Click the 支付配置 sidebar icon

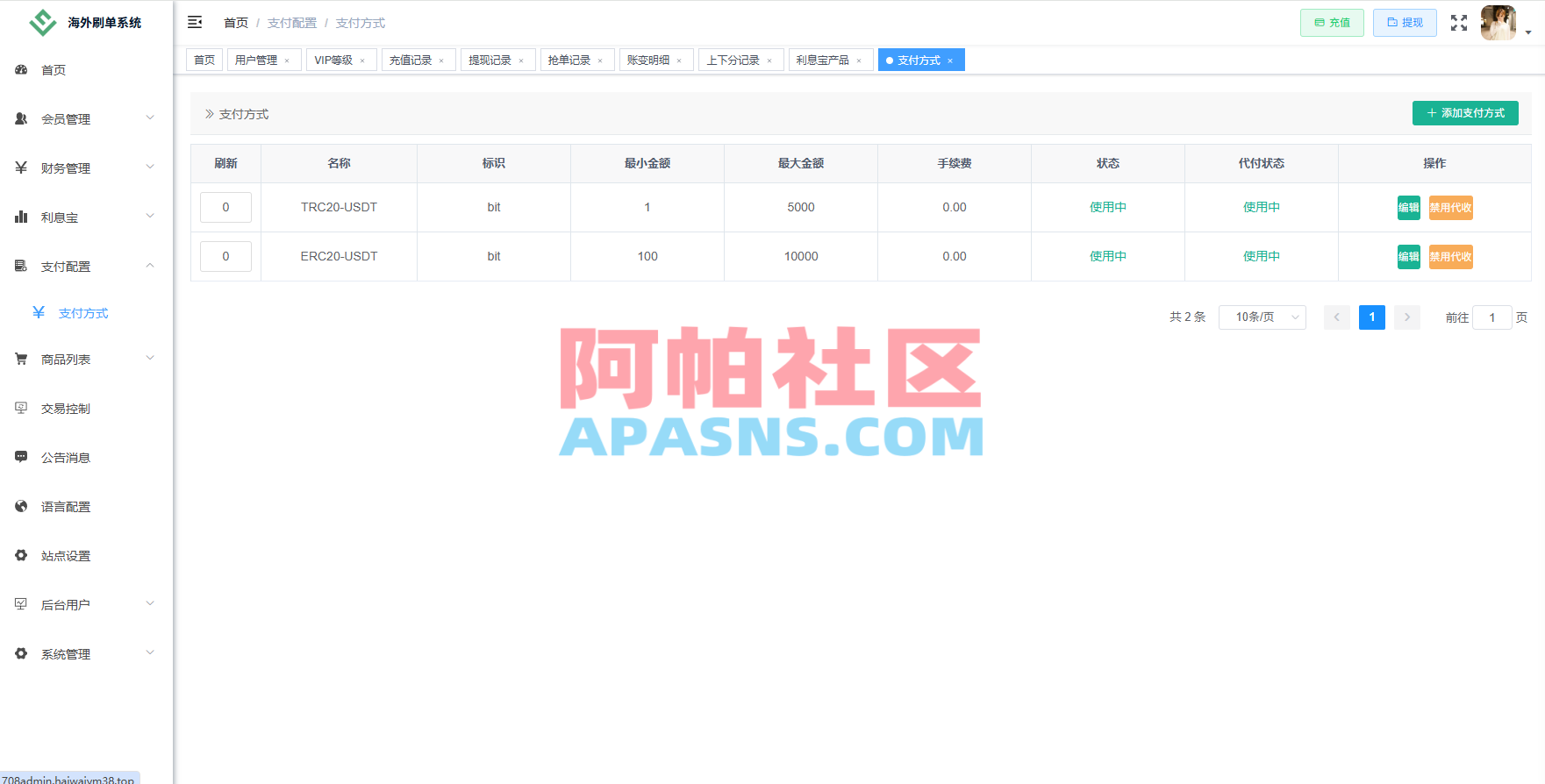point(21,266)
